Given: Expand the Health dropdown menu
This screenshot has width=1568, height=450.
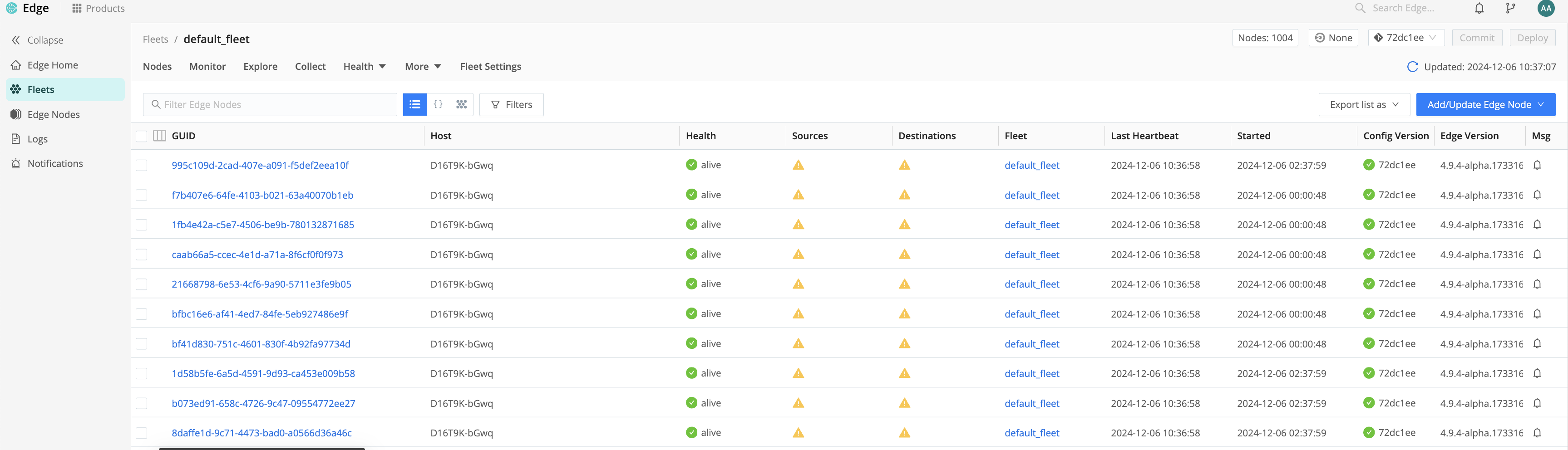Looking at the screenshot, I should [x=364, y=66].
